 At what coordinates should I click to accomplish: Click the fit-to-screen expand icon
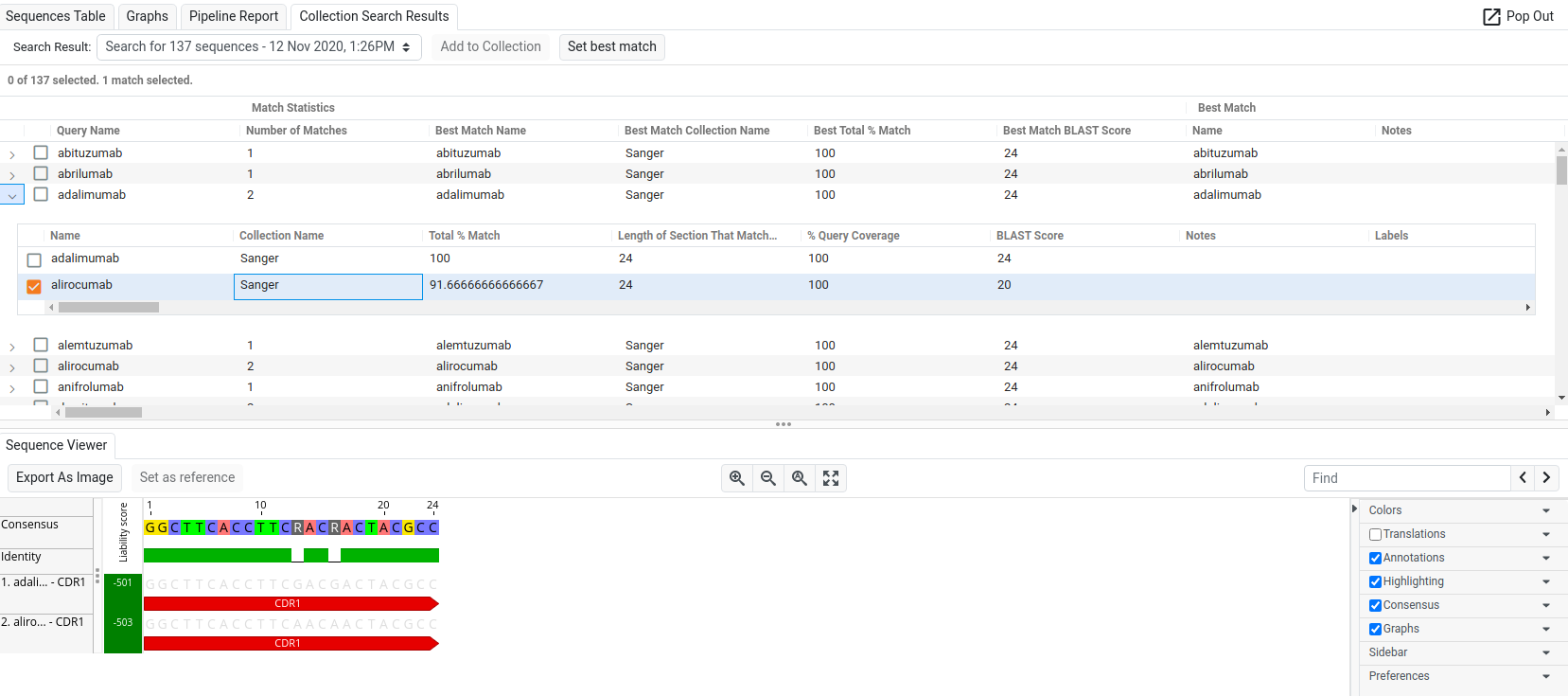point(831,478)
